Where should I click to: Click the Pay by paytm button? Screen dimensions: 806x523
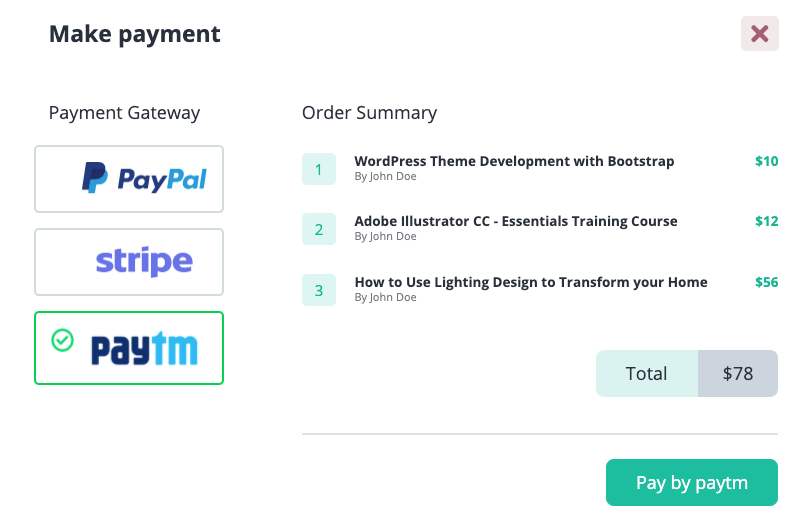click(x=691, y=483)
